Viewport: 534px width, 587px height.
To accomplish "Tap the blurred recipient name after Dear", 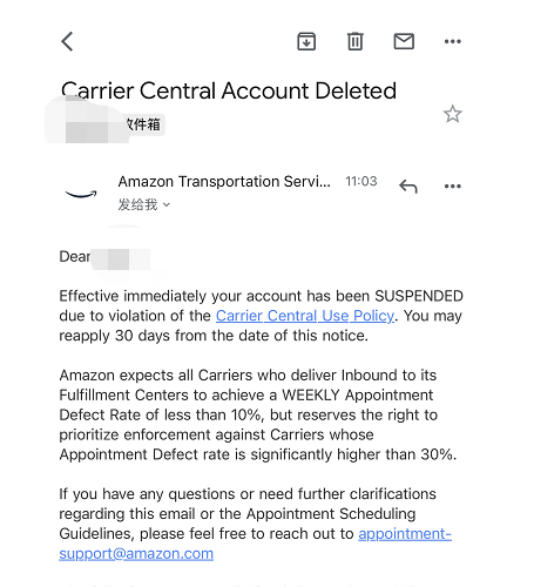I will click(x=121, y=259).
